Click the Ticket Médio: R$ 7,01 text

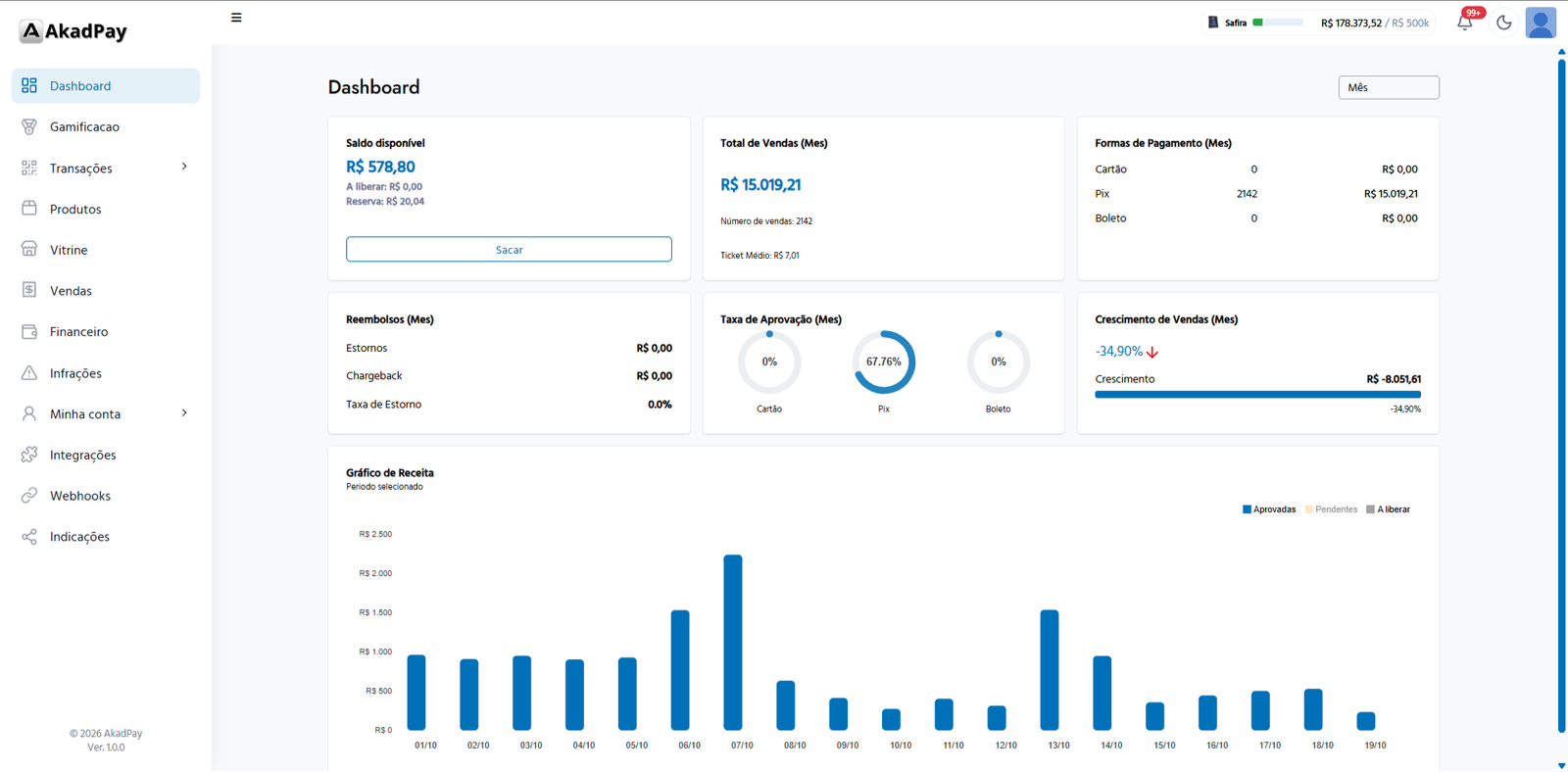click(x=759, y=256)
